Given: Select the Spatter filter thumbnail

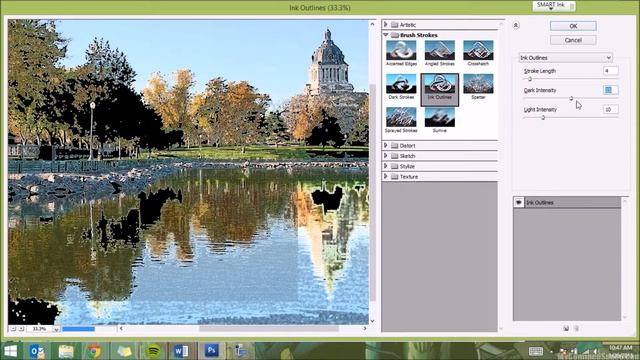Looking at the screenshot, I should pyautogui.click(x=478, y=84).
